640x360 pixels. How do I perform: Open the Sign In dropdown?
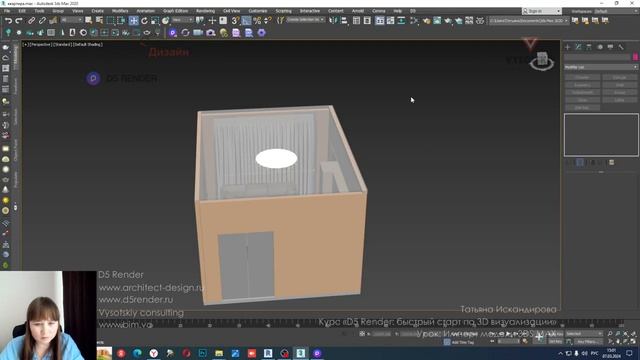pyautogui.click(x=542, y=11)
